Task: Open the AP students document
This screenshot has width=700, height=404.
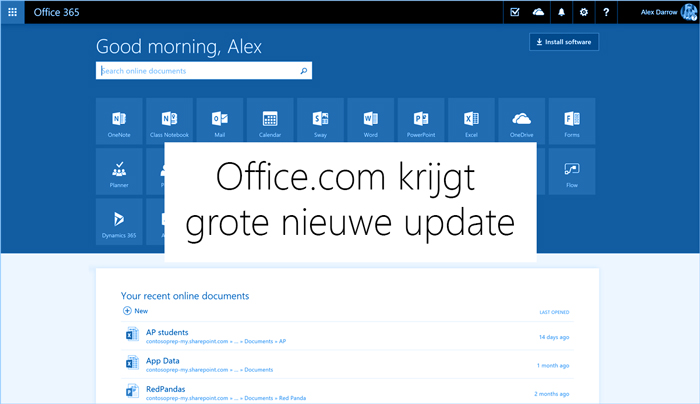Action: click(167, 332)
